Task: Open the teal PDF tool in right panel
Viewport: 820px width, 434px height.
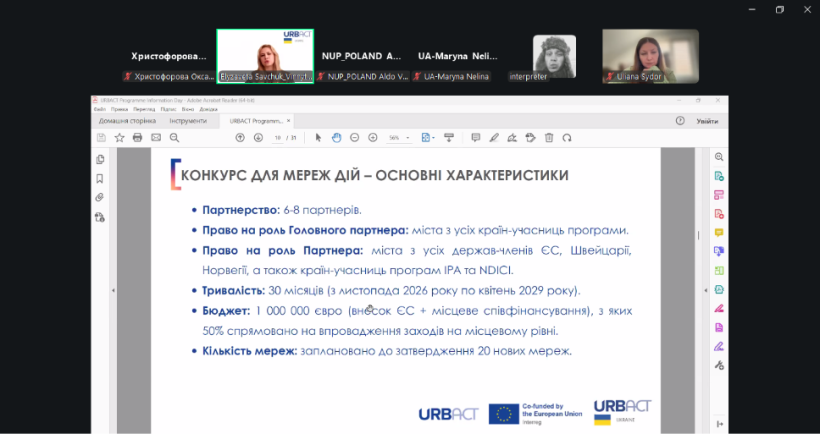Action: tap(719, 290)
